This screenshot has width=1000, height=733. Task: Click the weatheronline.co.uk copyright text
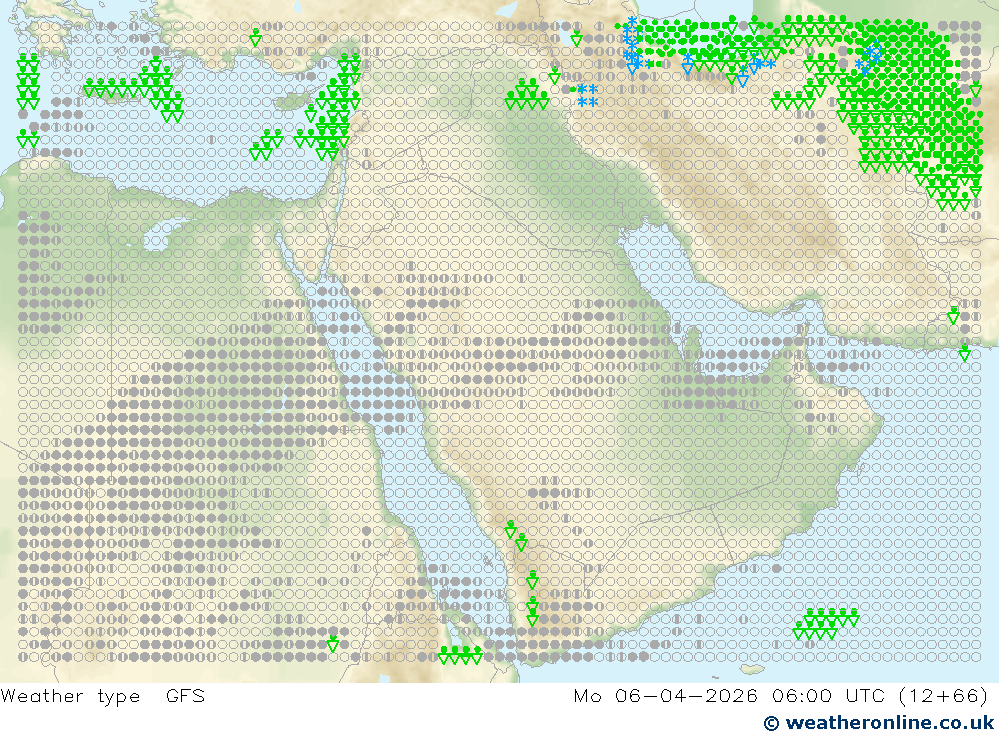click(879, 722)
